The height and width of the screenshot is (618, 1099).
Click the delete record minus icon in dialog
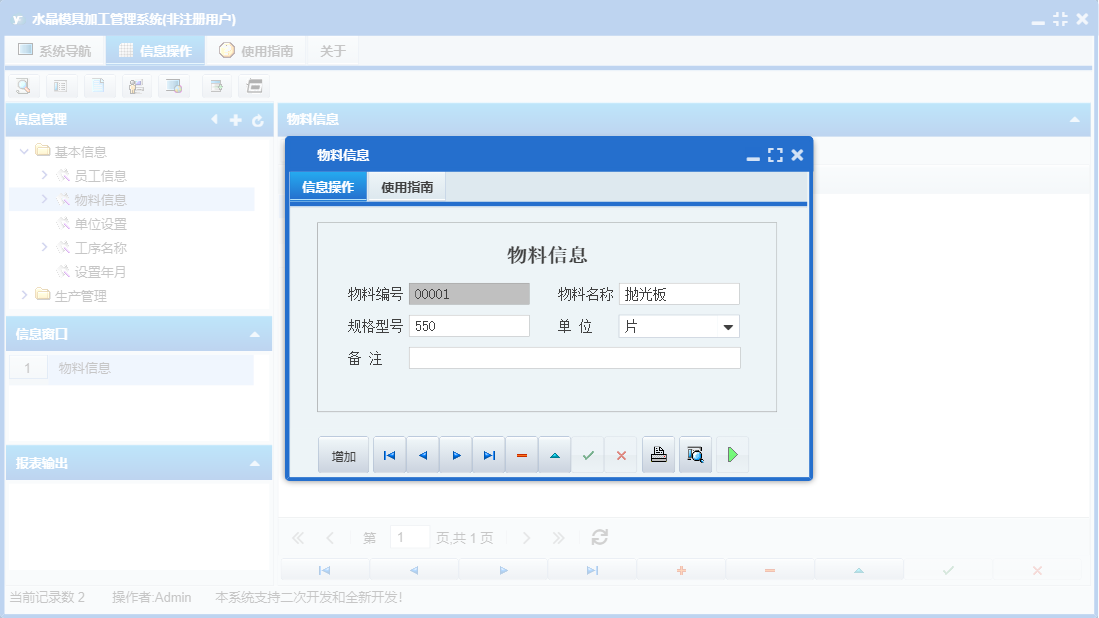pos(521,454)
